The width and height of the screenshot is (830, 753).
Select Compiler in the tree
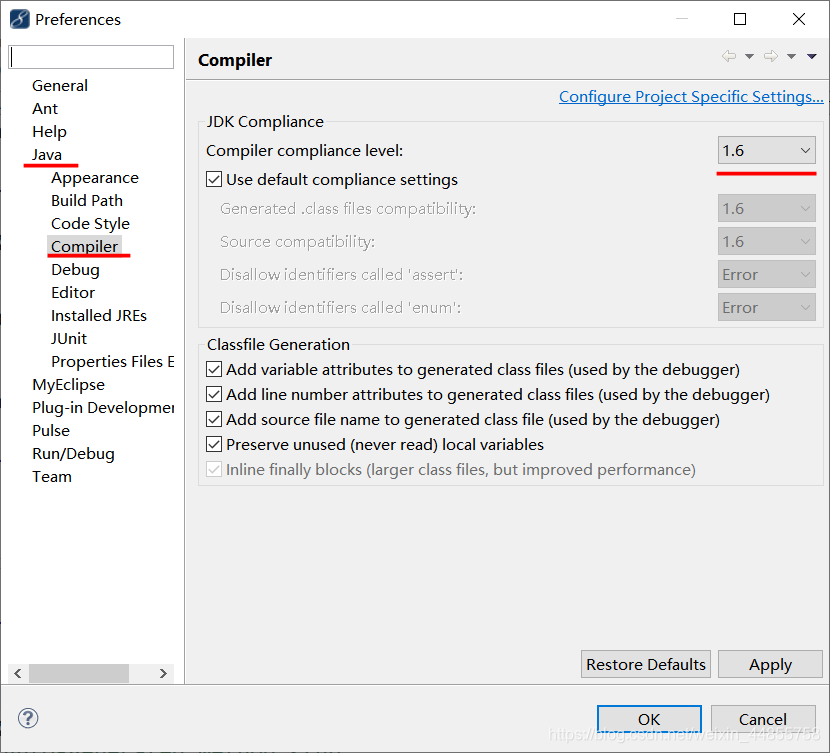pos(84,247)
